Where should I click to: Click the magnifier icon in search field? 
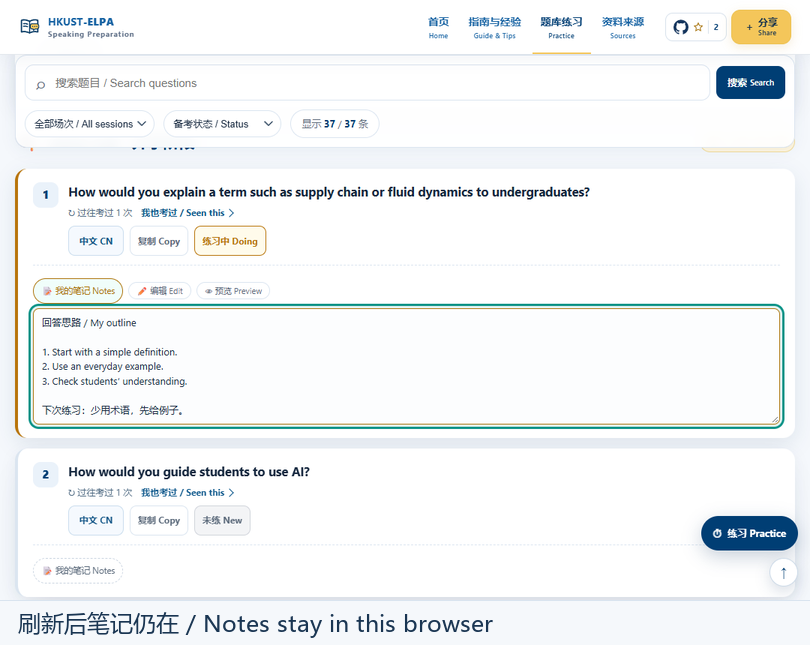[x=40, y=84]
